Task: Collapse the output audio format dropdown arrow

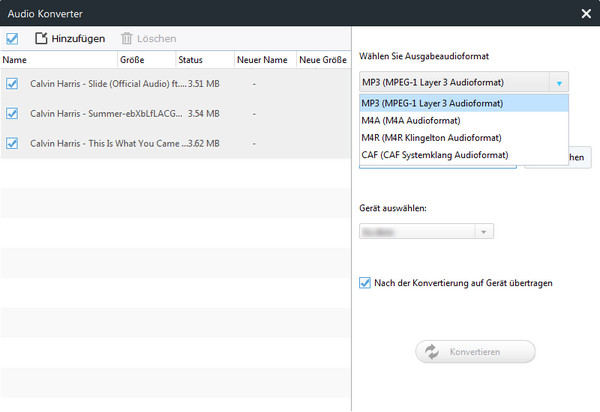Action: click(559, 83)
